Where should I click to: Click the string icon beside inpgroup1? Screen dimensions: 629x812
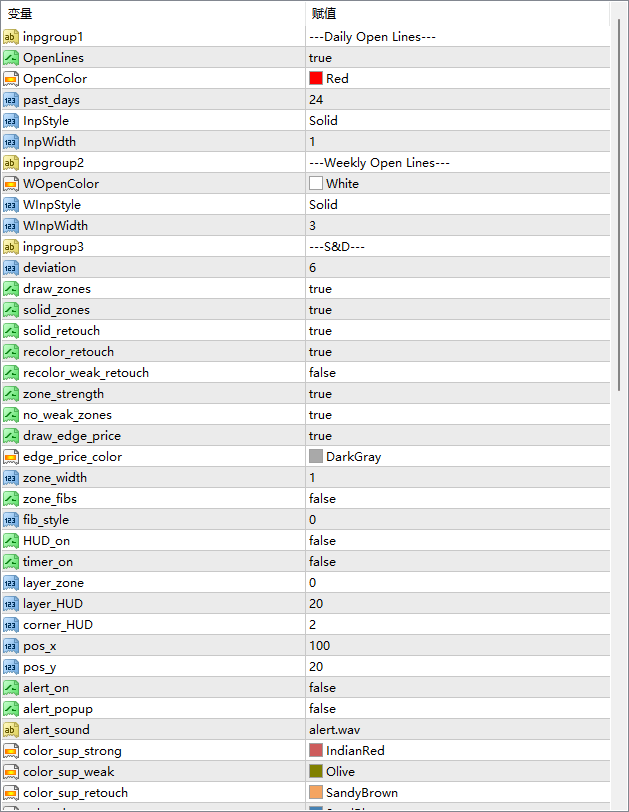[x=11, y=37]
